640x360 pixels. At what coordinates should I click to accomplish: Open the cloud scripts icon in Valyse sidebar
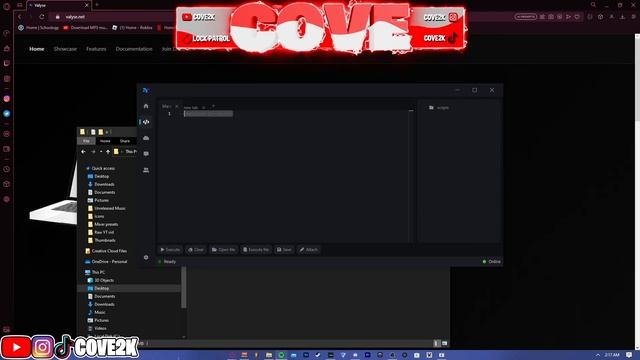146,138
